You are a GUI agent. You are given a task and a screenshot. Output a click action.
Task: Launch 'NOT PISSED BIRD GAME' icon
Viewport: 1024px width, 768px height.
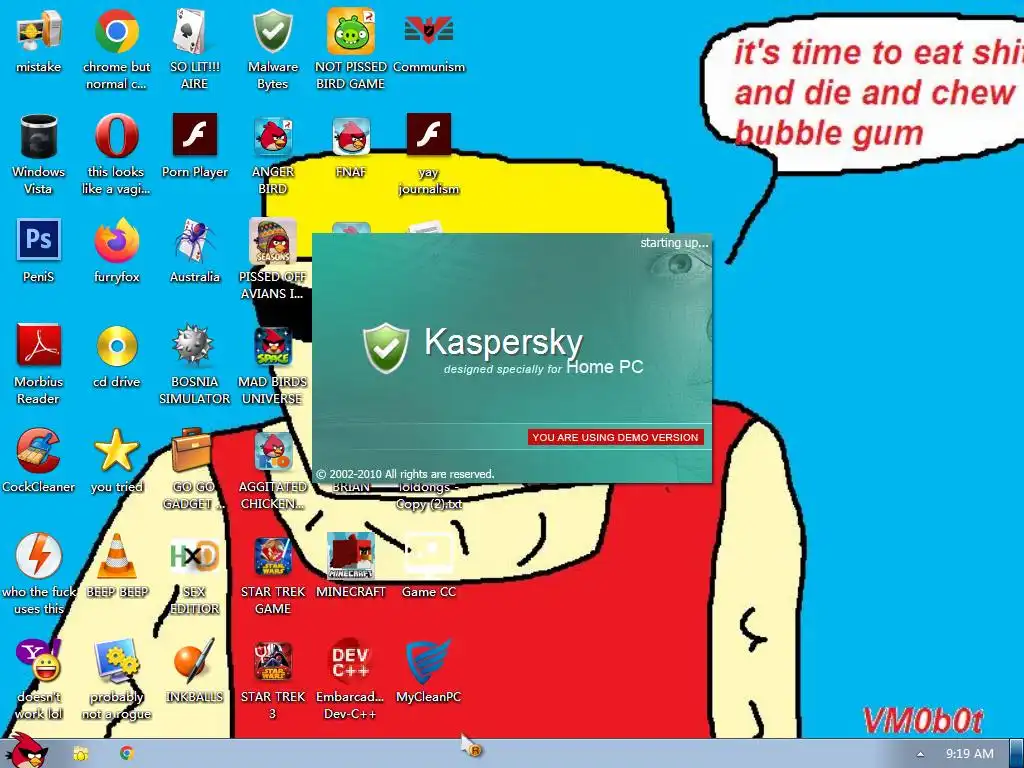click(351, 31)
